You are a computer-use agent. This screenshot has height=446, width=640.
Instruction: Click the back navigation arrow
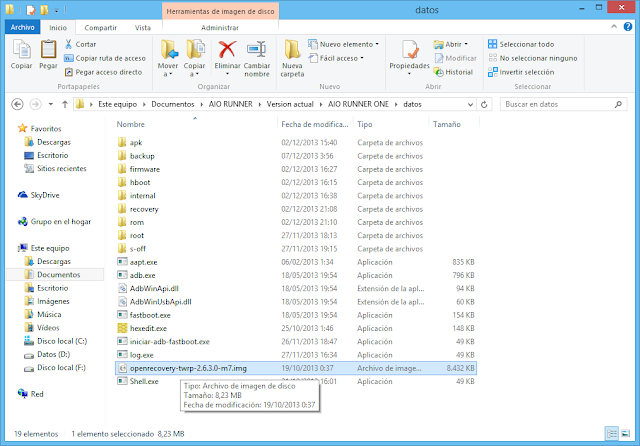[17, 104]
